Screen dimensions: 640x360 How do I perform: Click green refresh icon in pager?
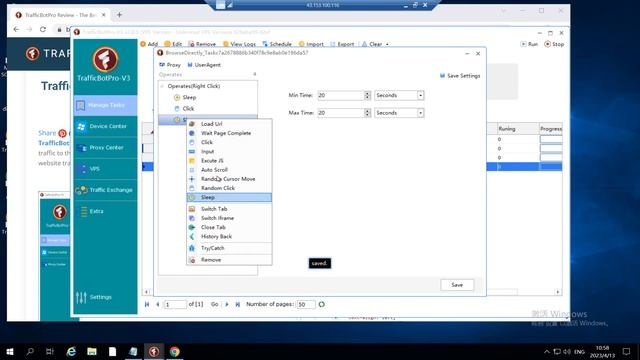322,304
